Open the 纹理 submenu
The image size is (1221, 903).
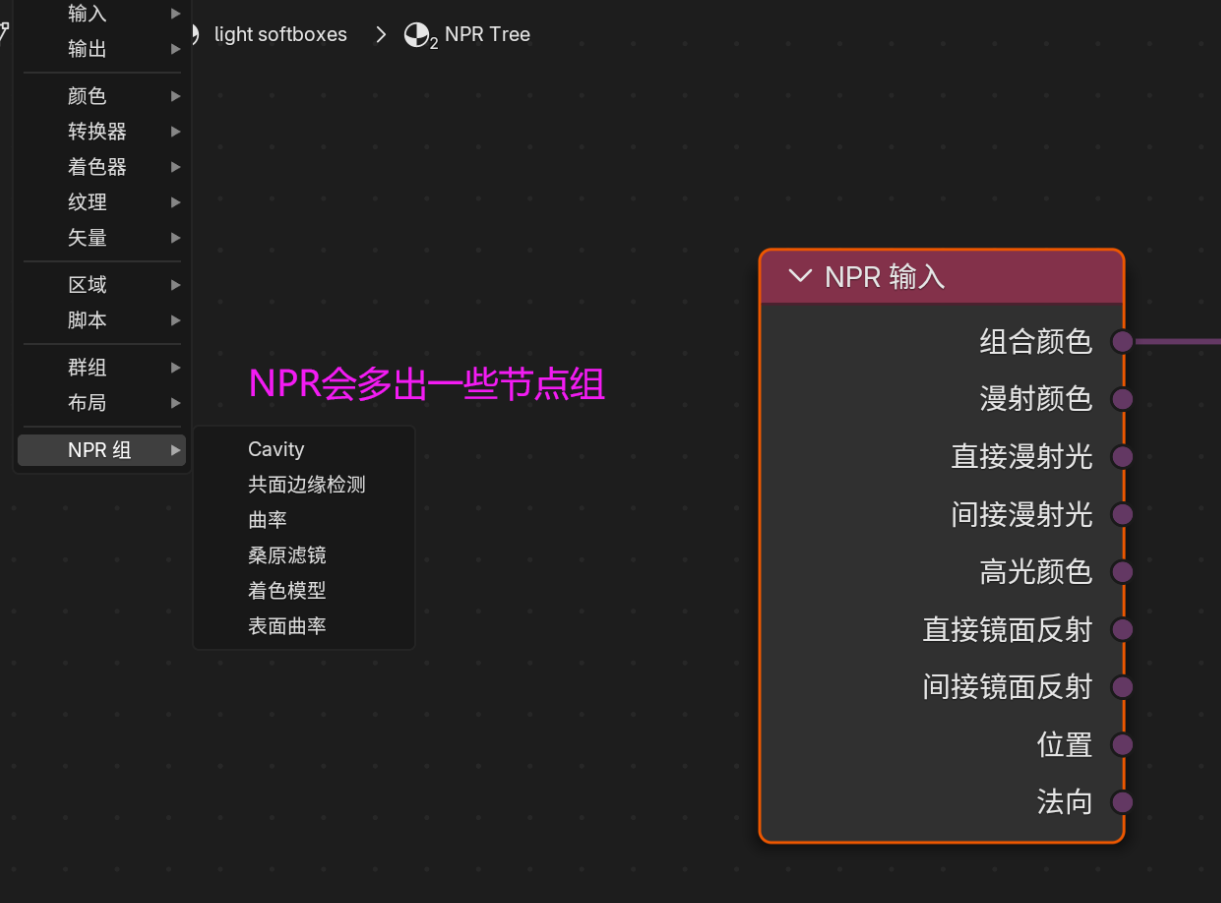click(x=102, y=202)
